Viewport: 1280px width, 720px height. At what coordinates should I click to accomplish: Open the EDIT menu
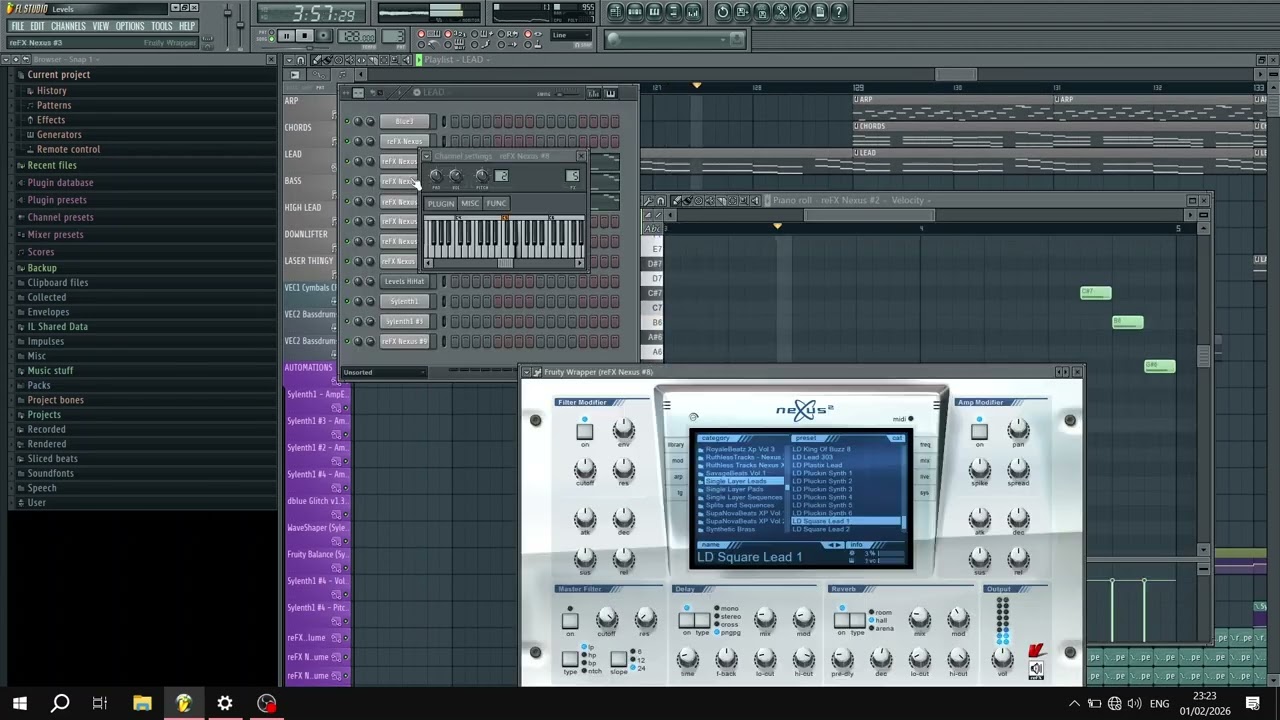point(37,26)
